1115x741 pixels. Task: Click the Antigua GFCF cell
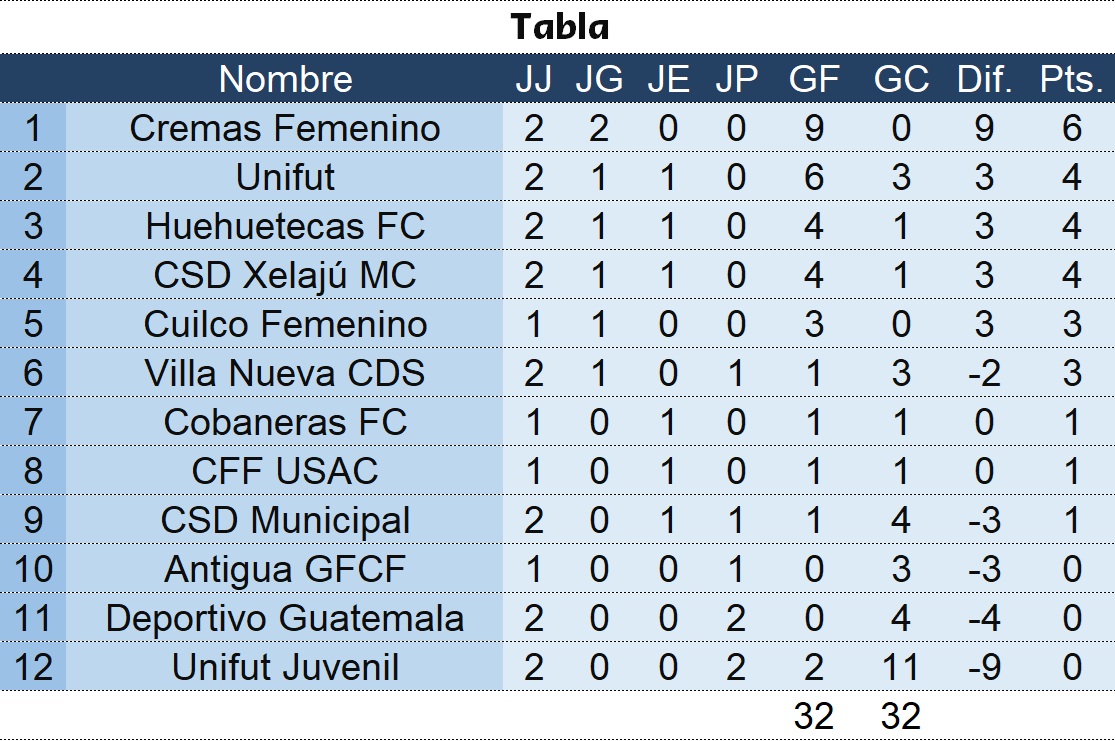pos(285,569)
